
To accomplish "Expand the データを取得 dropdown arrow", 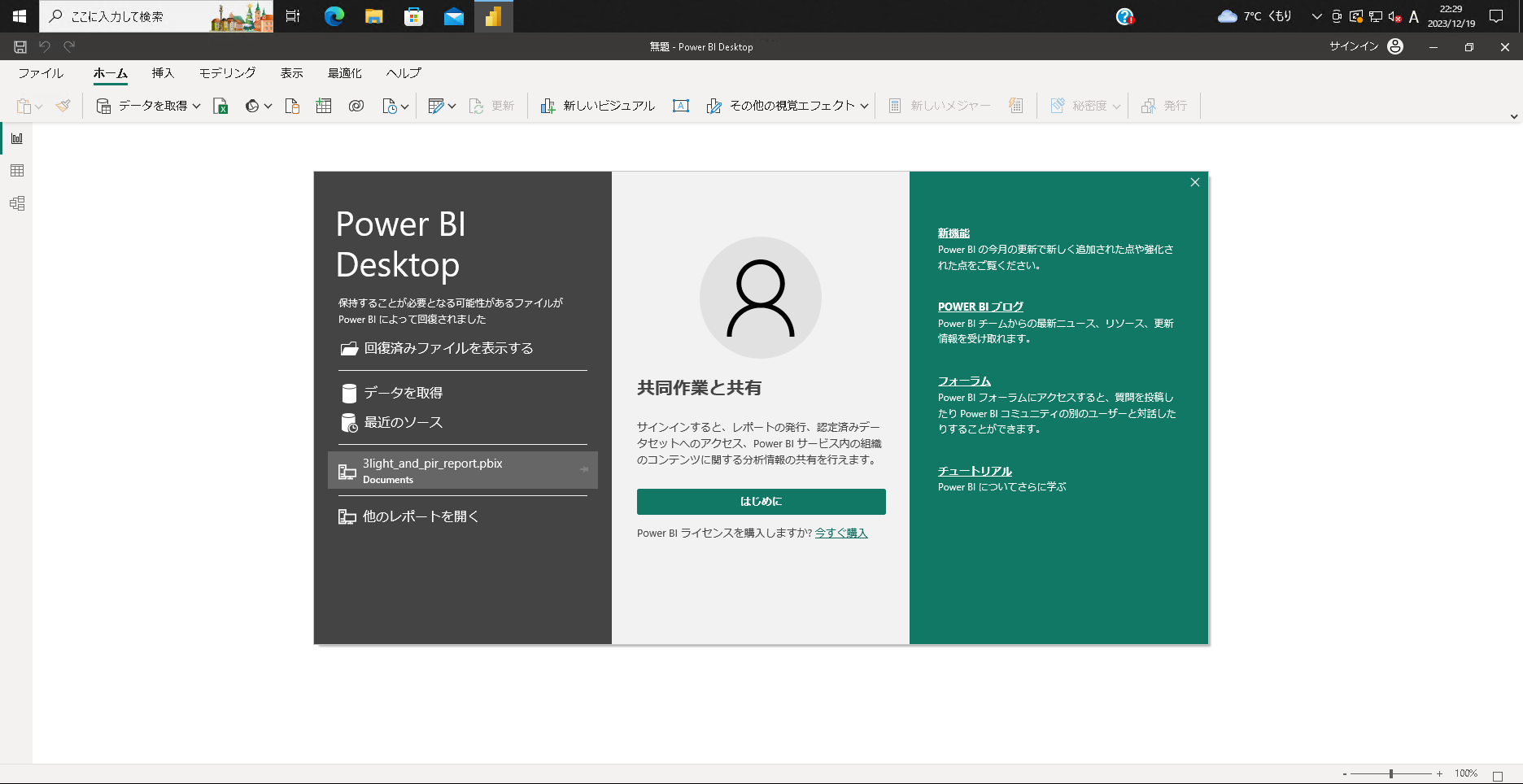I will [195, 106].
